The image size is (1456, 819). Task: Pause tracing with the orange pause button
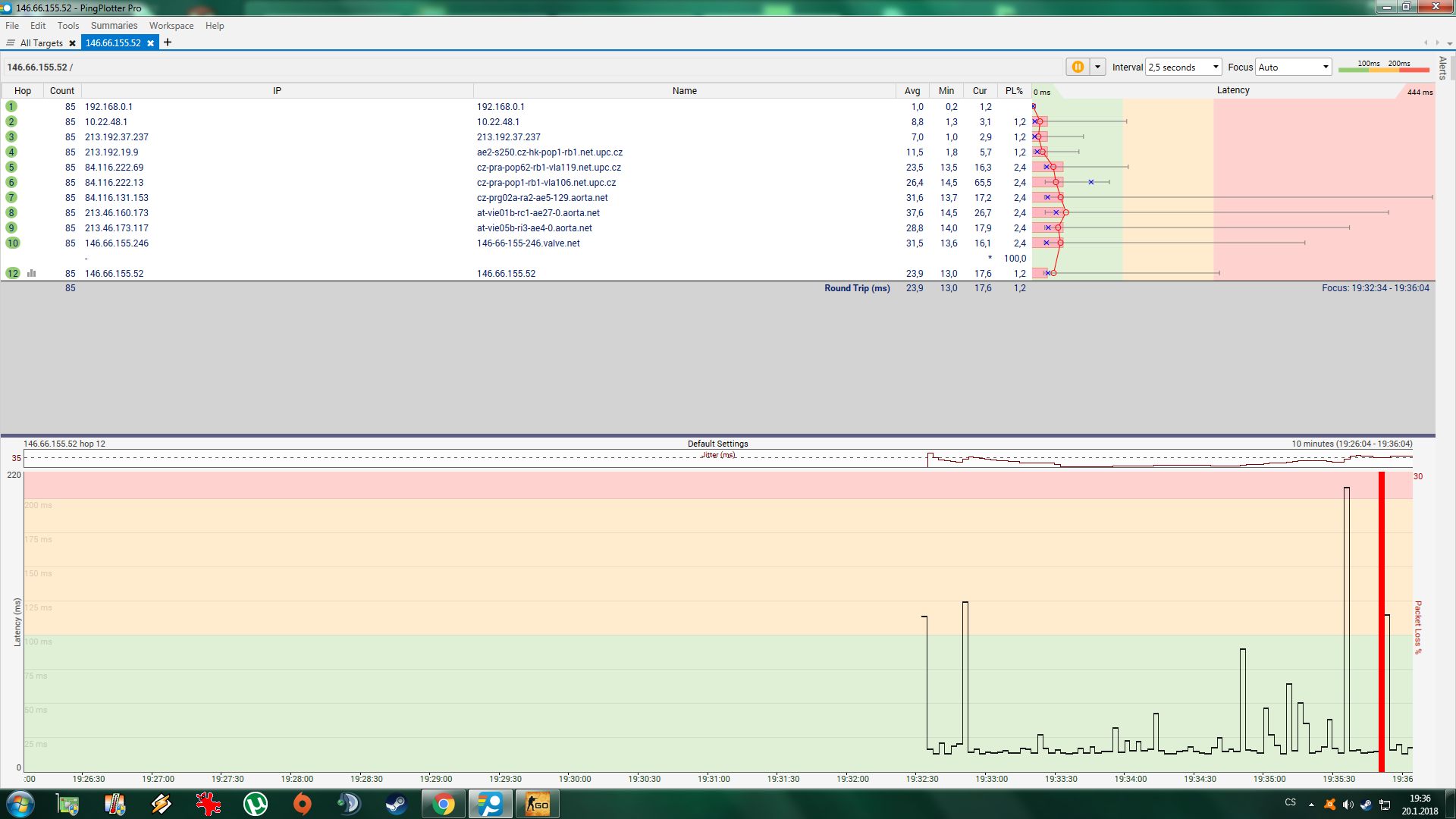click(x=1077, y=67)
